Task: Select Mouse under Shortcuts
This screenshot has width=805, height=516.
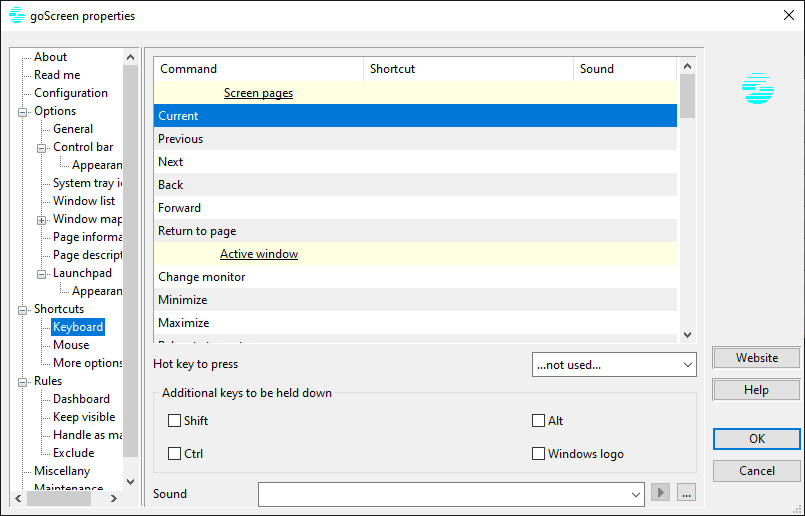Action: click(71, 345)
